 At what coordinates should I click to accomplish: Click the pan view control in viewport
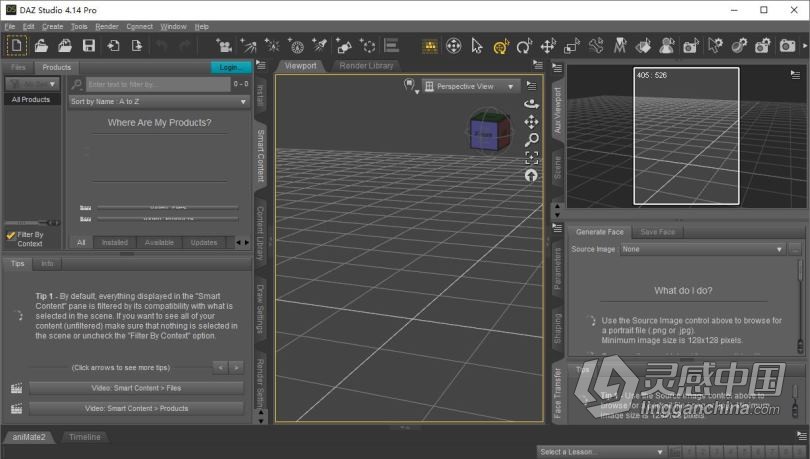click(x=531, y=122)
